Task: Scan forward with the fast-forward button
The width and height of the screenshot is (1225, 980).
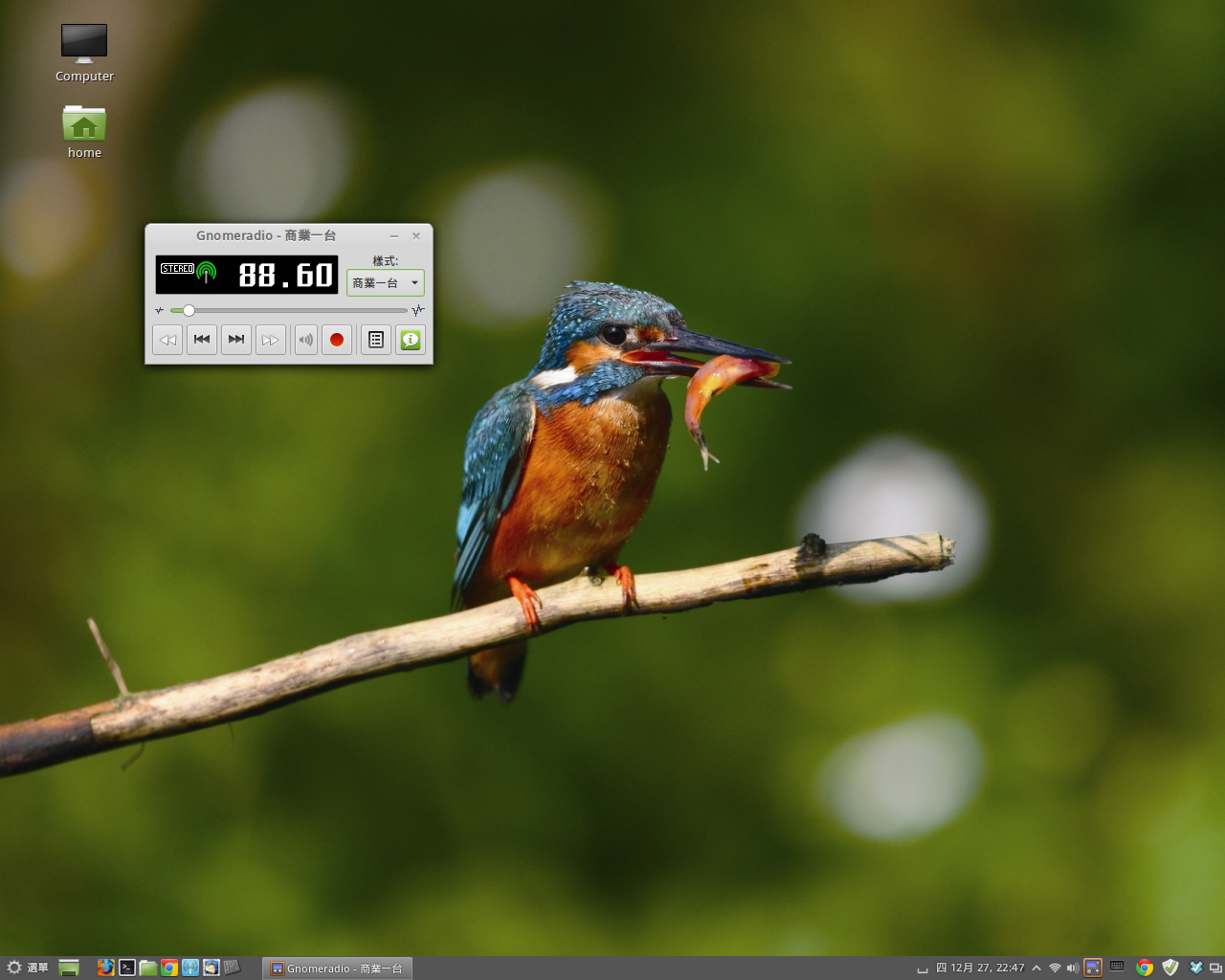Action: [271, 340]
